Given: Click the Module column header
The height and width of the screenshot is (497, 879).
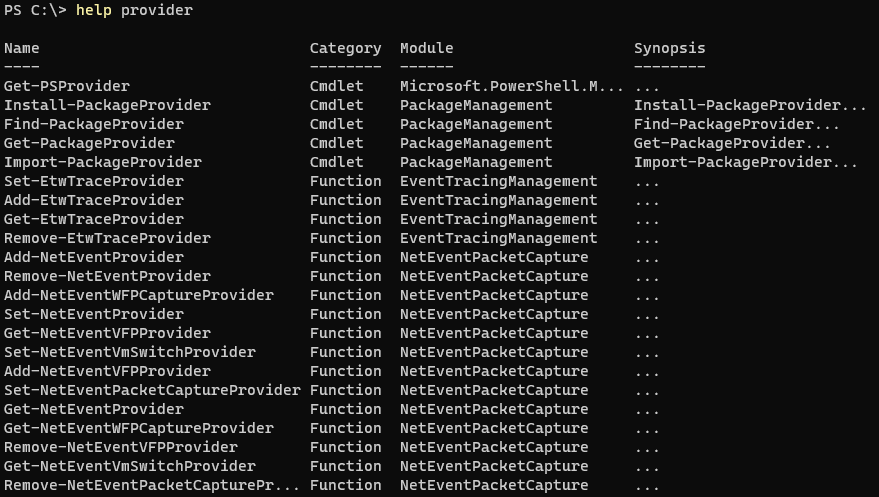Looking at the screenshot, I should pos(427,48).
